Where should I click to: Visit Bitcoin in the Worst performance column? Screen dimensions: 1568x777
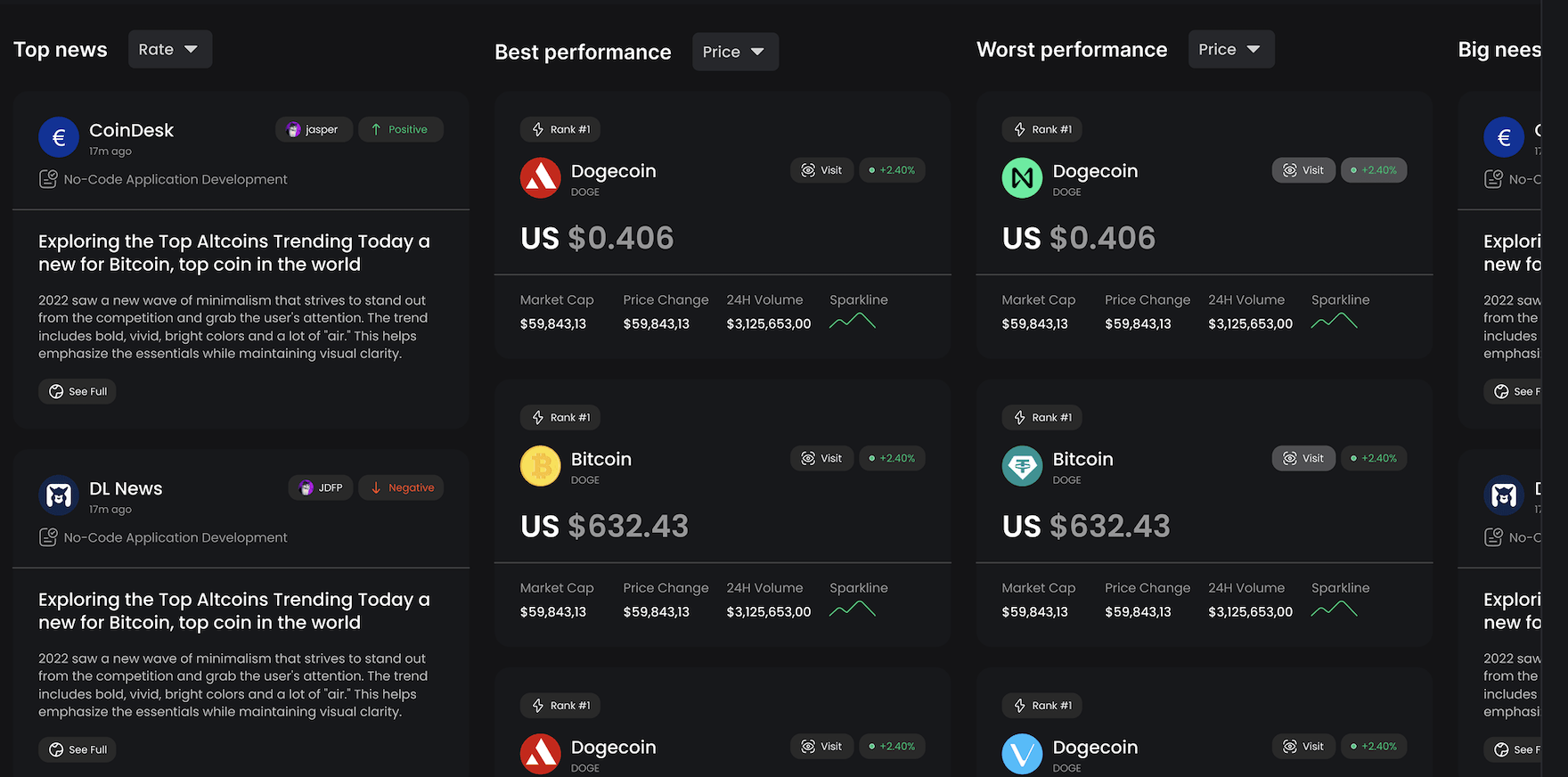1303,458
